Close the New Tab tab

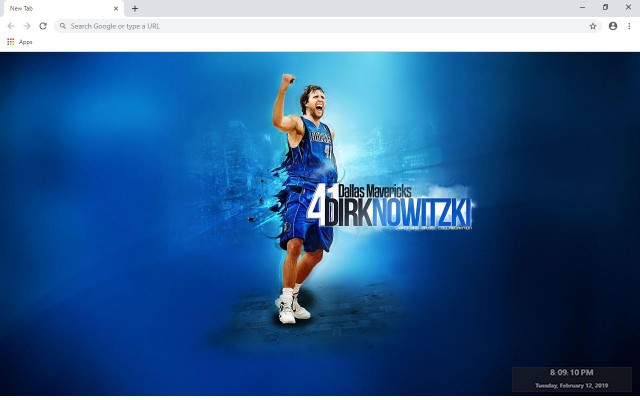(x=116, y=8)
